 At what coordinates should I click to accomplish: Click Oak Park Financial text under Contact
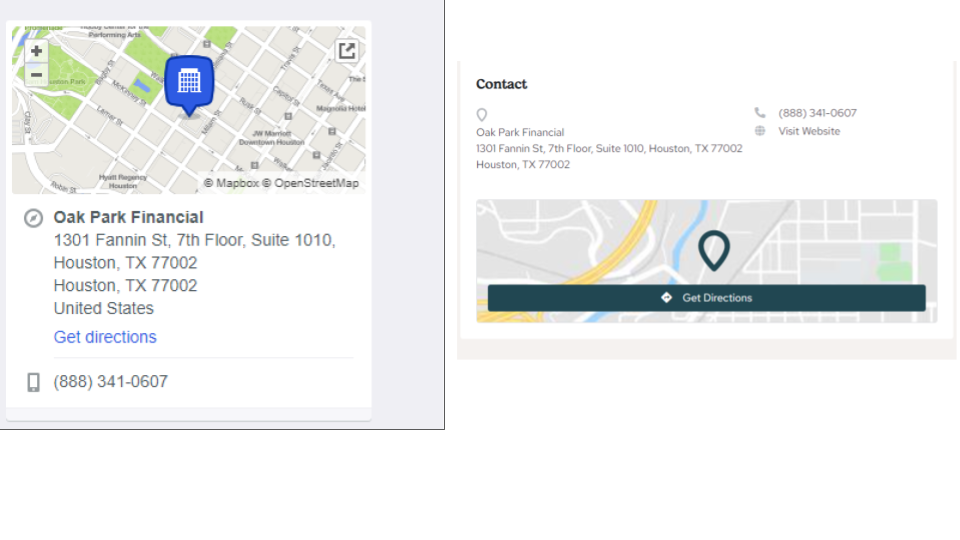pos(520,132)
